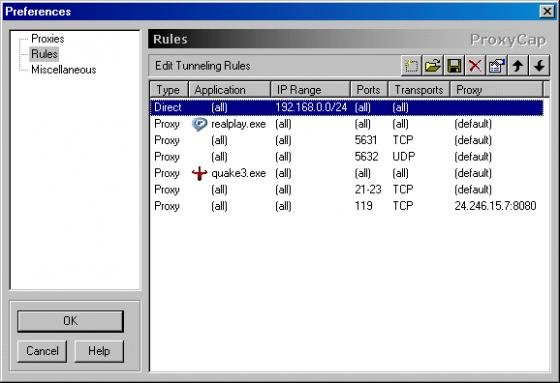
Task: Save rules using the floppy disk icon
Action: click(454, 66)
